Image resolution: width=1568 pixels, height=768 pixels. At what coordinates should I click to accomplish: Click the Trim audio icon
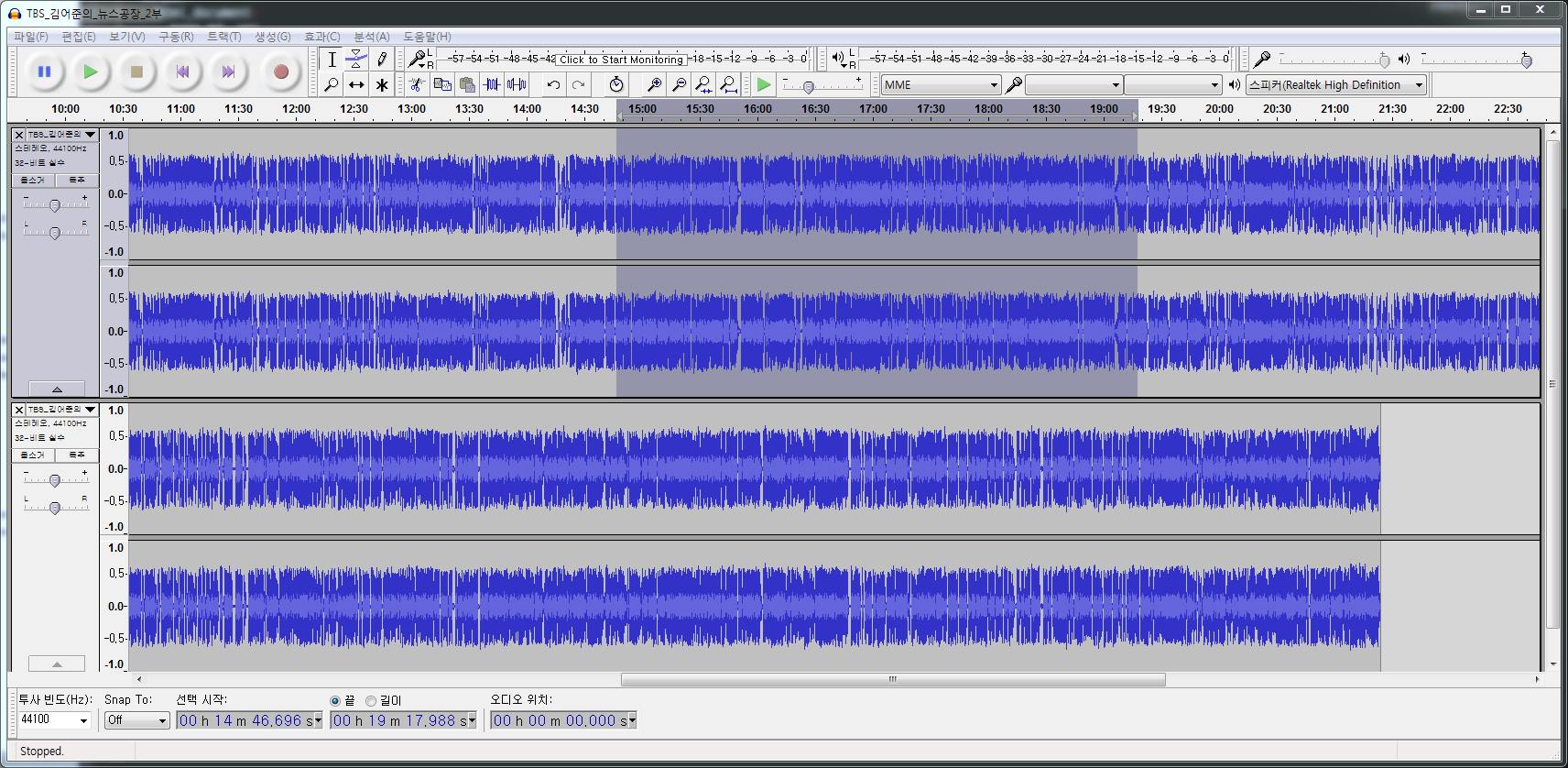[492, 84]
